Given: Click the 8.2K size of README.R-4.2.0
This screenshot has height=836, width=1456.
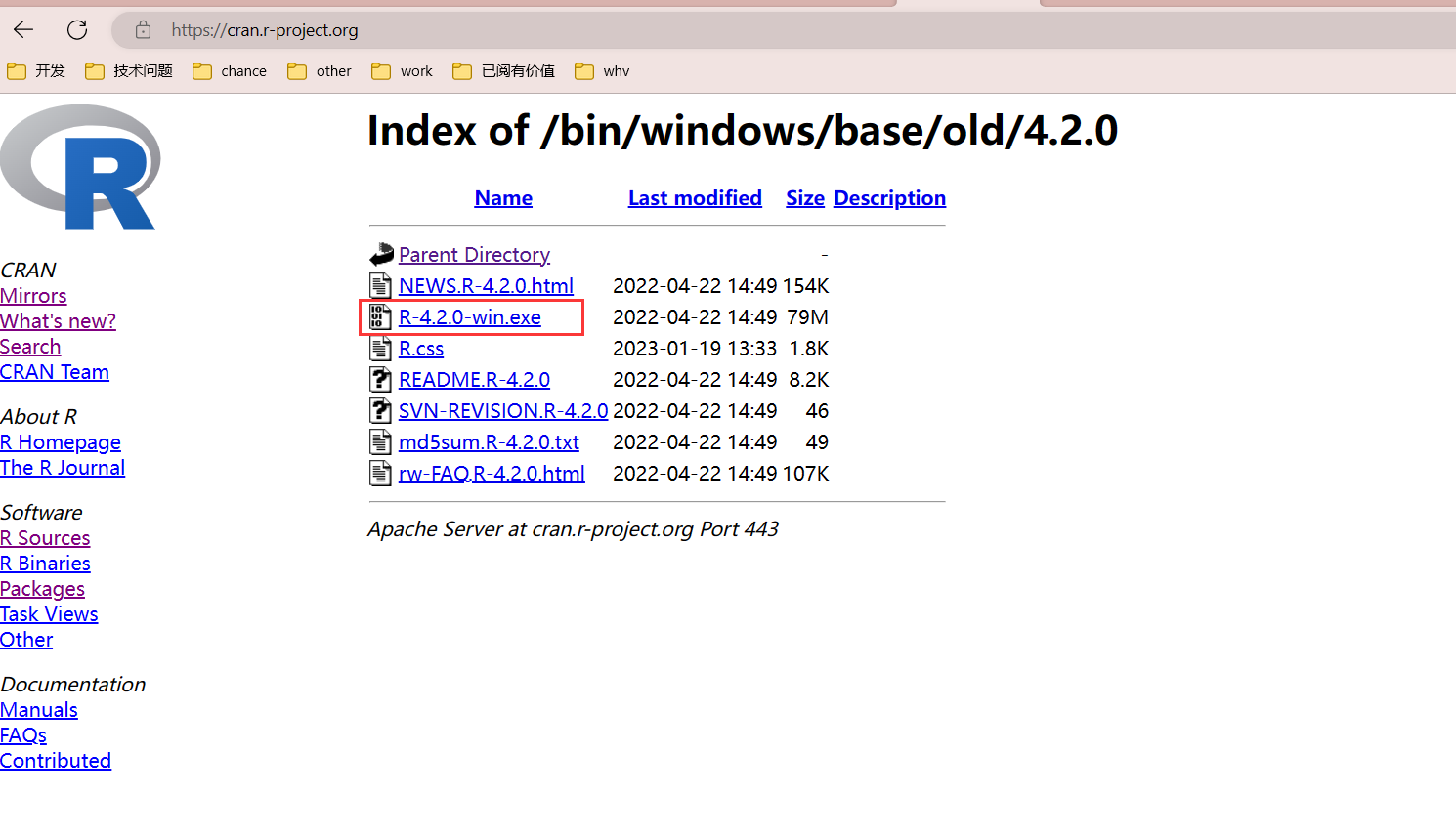Looking at the screenshot, I should point(809,380).
